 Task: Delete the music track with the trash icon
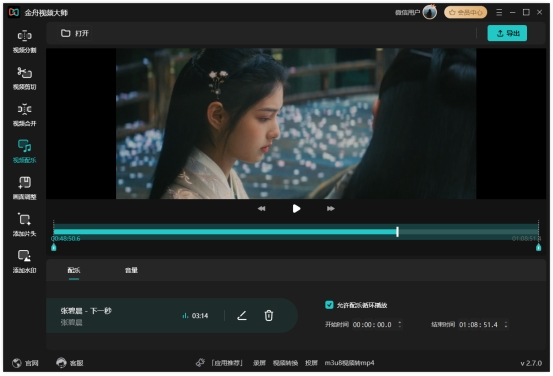(269, 315)
